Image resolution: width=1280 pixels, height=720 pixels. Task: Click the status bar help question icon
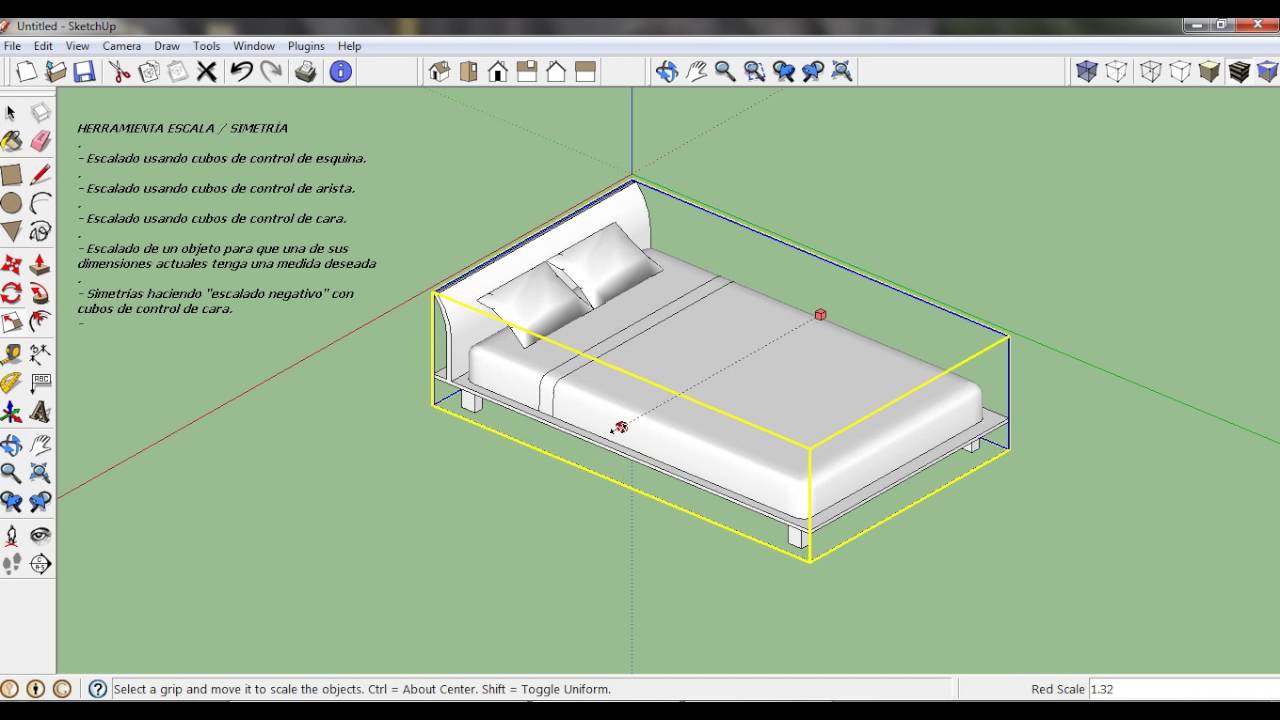97,689
